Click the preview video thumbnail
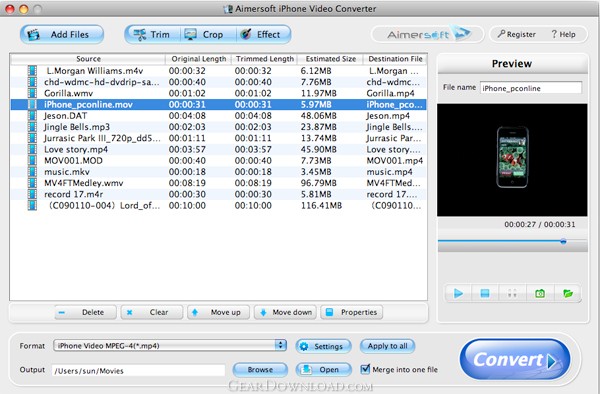600x394 pixels. click(x=512, y=160)
